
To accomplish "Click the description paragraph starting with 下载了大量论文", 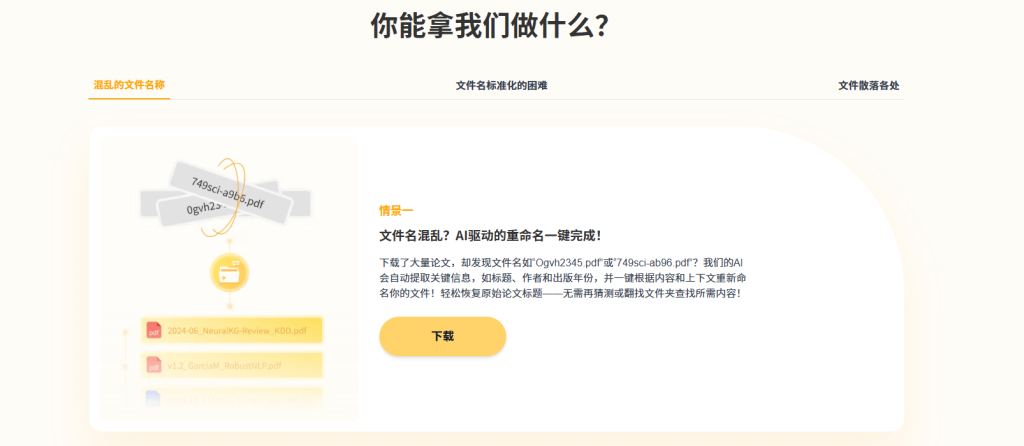I will coord(560,277).
